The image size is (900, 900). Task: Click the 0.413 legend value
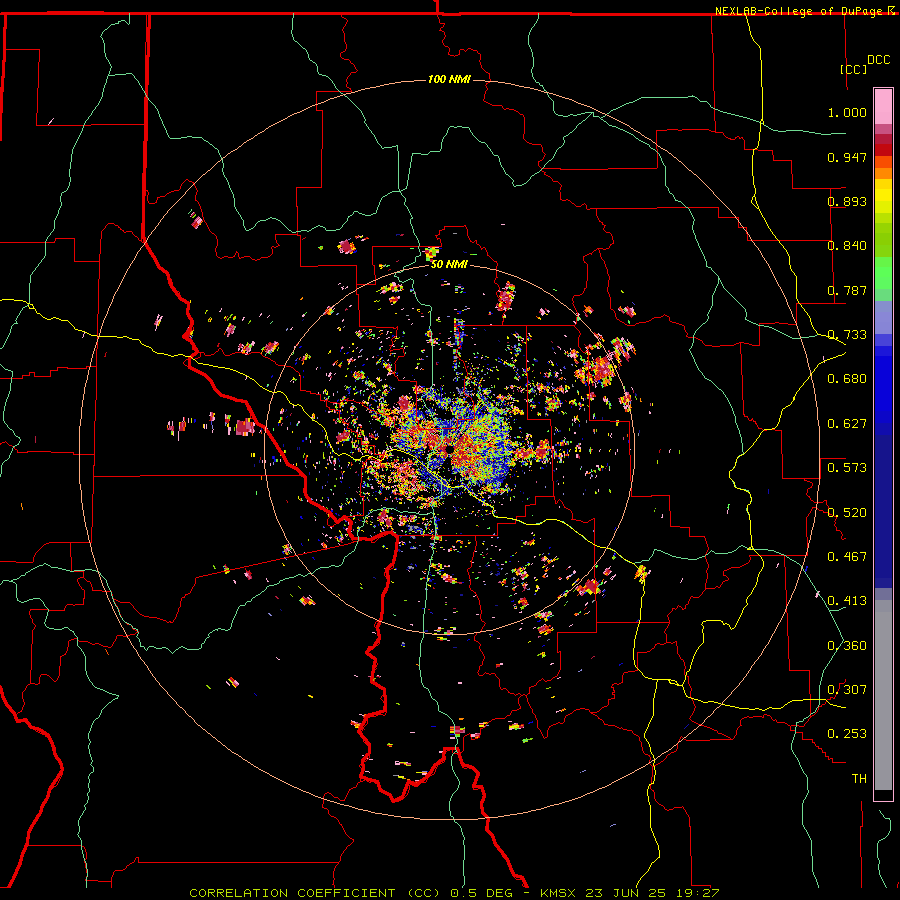[847, 601]
